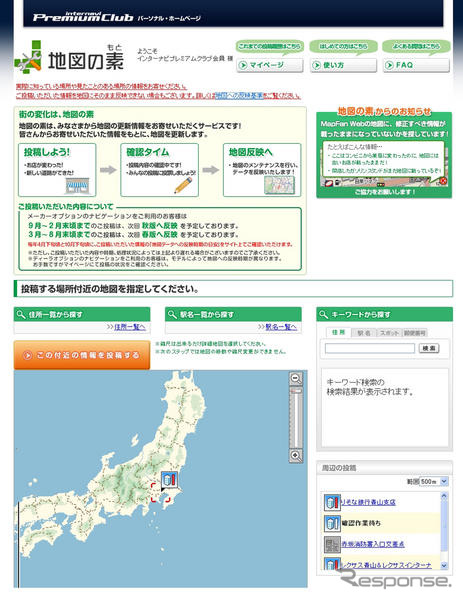Image resolution: width=463 pixels, height=600 pixels.
Task: Open the 住所一覧へ link
Action: pos(130,327)
